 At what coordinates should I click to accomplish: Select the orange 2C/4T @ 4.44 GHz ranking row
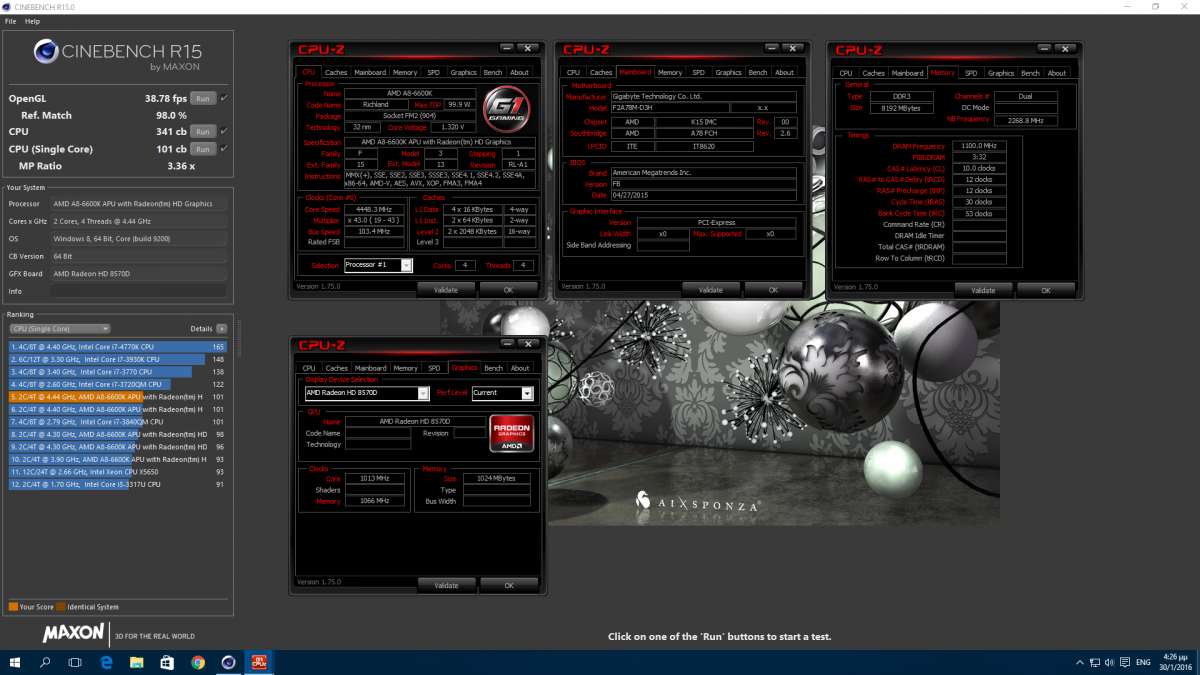[117, 397]
